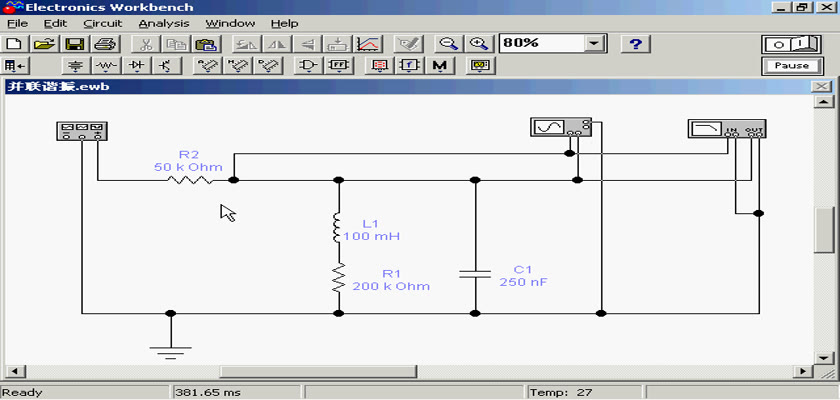Open the Logic Gates parts bin
Viewport: 840px width, 400px height.
pos(308,66)
